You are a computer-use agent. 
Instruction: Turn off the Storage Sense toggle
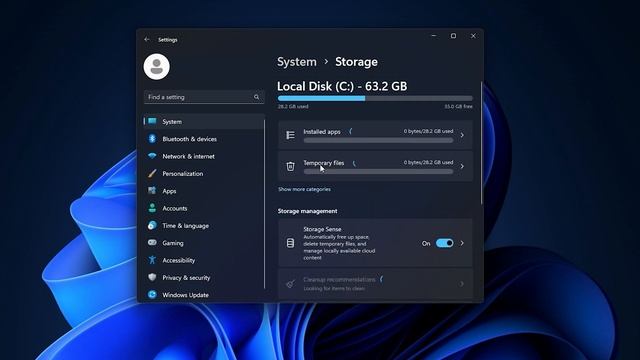click(x=444, y=243)
